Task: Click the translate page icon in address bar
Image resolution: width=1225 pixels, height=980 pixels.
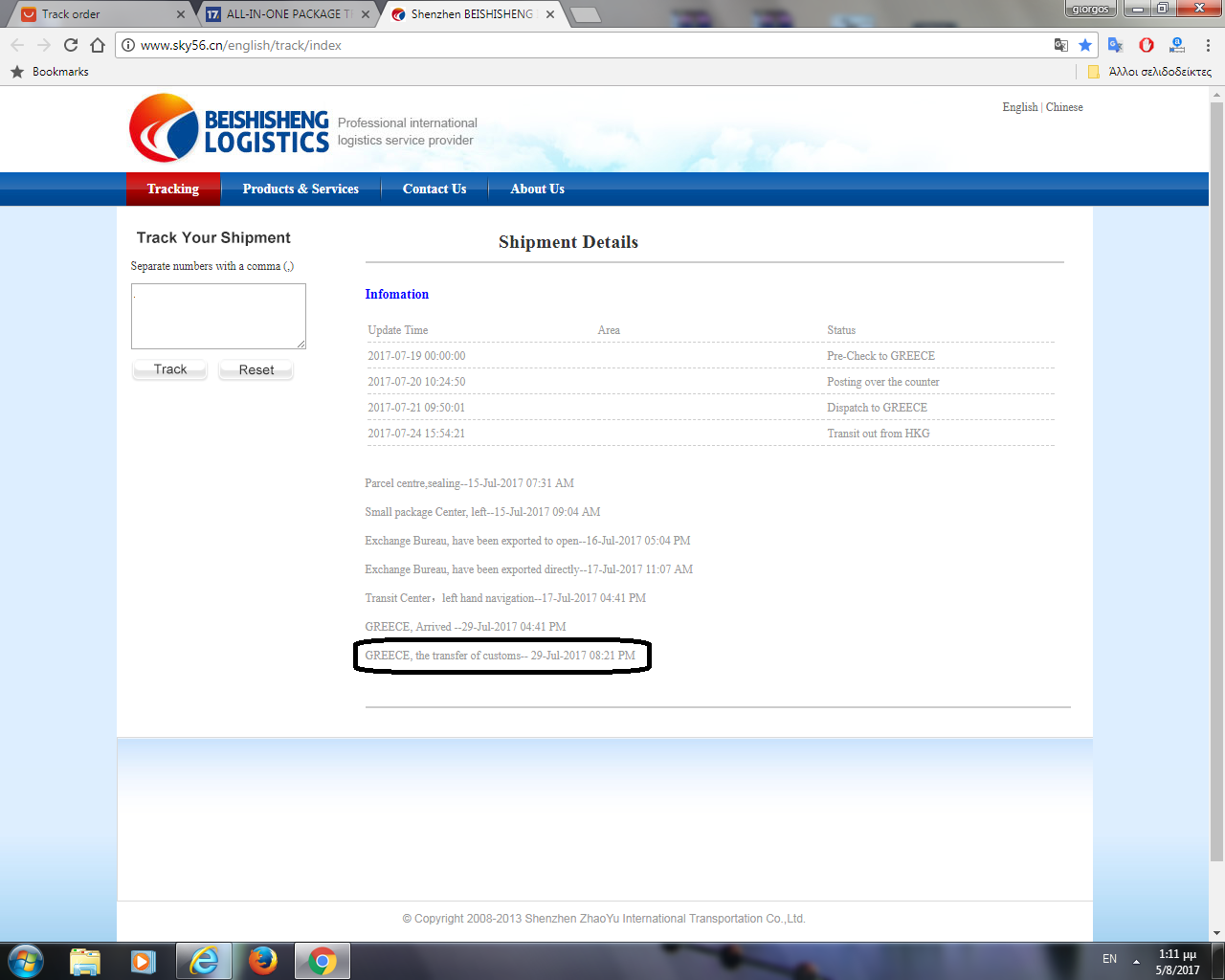Action: click(x=1060, y=45)
